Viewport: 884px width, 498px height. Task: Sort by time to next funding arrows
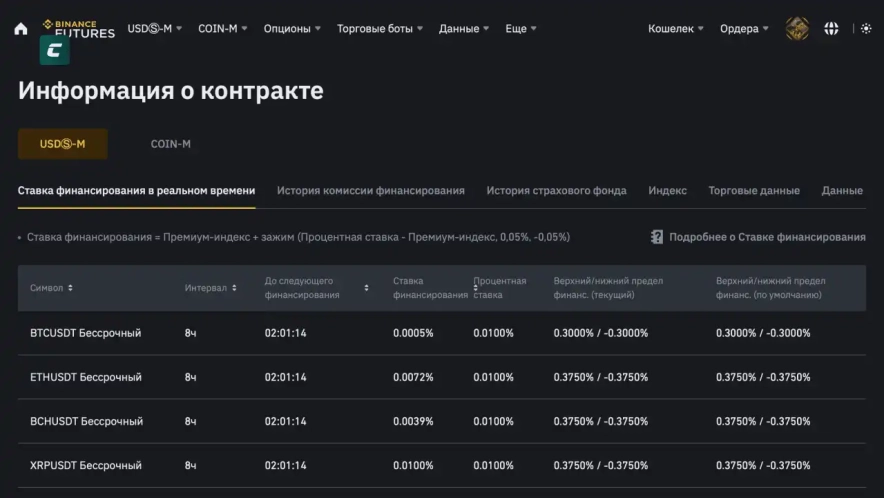point(366,288)
